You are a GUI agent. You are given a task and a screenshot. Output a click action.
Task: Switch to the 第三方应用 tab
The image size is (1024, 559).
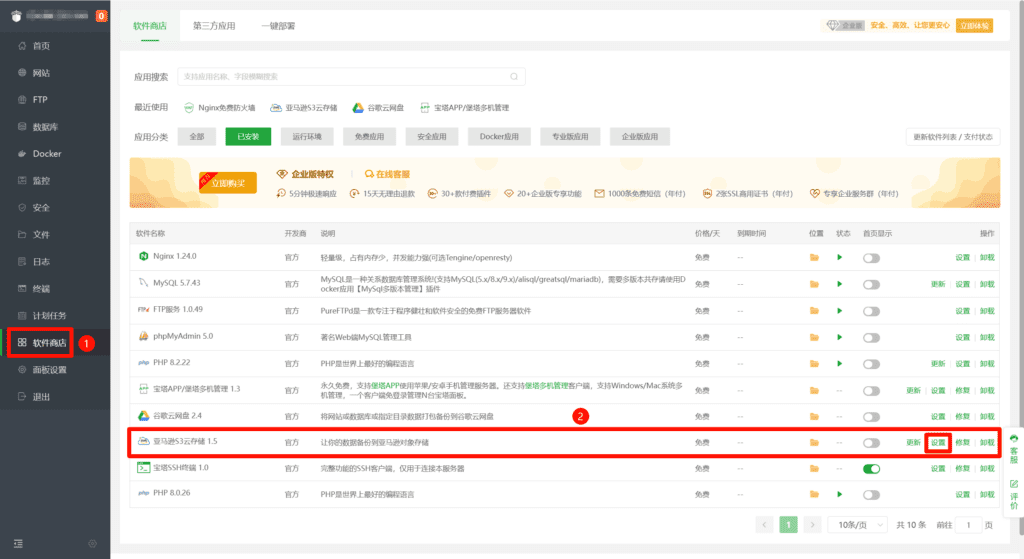pyautogui.click(x=214, y=26)
